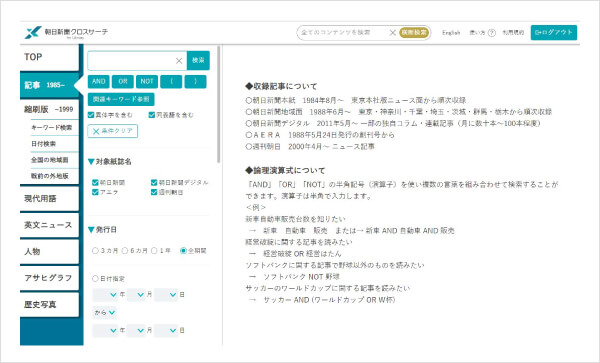Open 関連キーワード参照 button

point(121,99)
